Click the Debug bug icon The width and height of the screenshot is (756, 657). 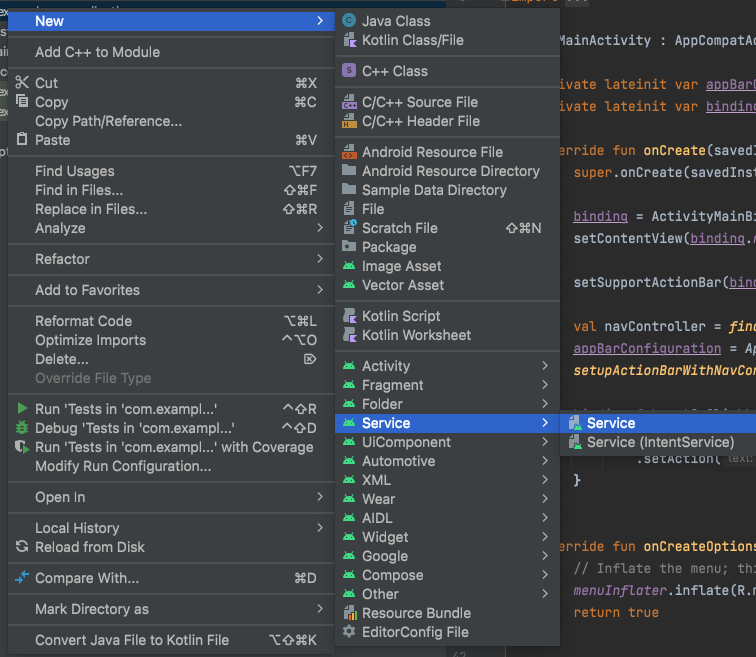22,427
